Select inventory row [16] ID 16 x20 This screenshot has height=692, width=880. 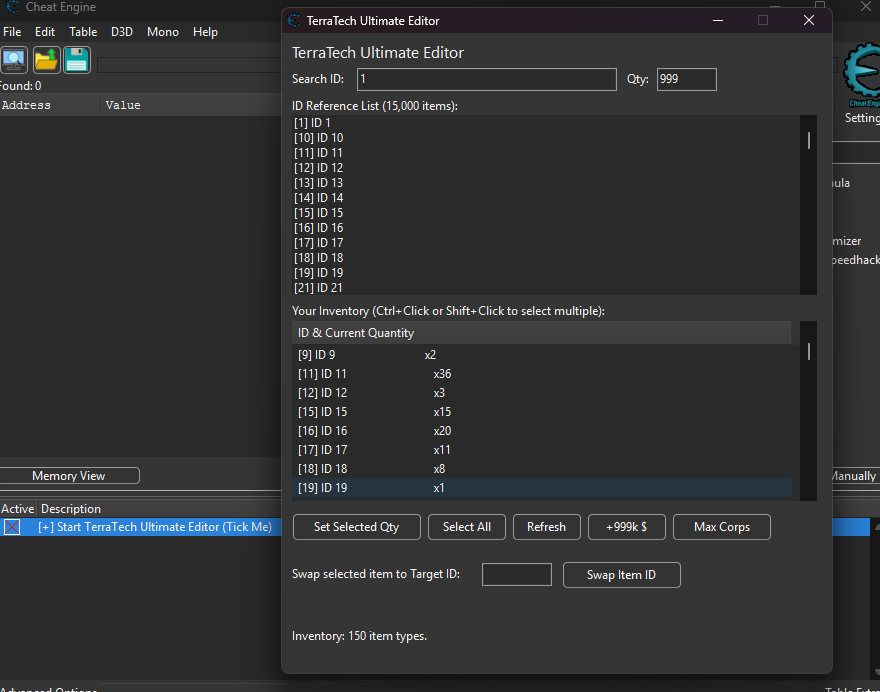click(x=542, y=431)
